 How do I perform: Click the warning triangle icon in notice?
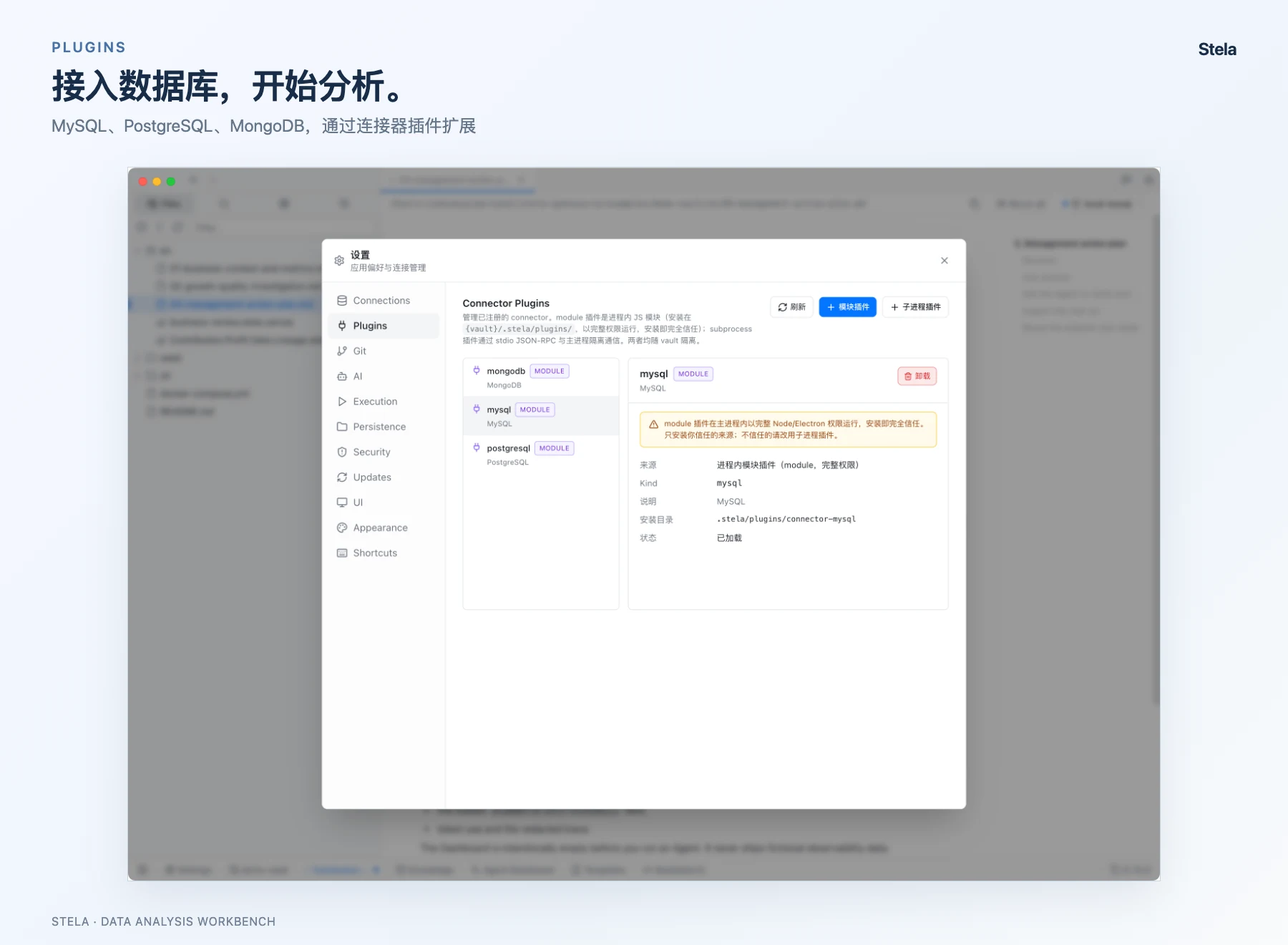point(653,425)
